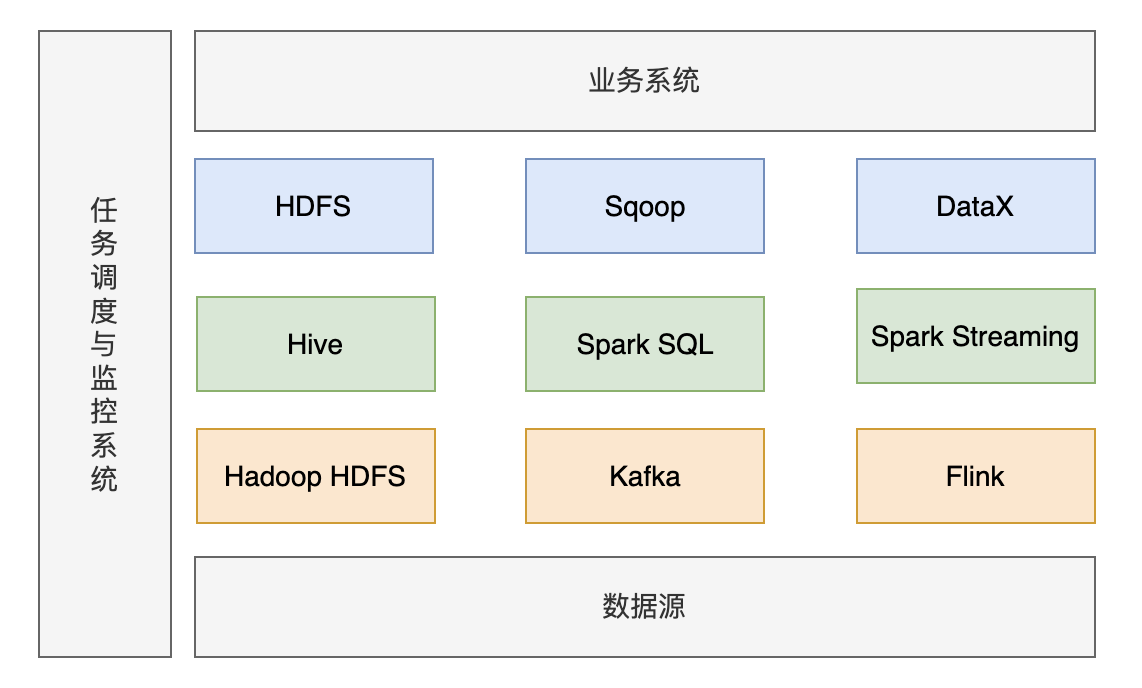Pick the DataX block

click(975, 206)
